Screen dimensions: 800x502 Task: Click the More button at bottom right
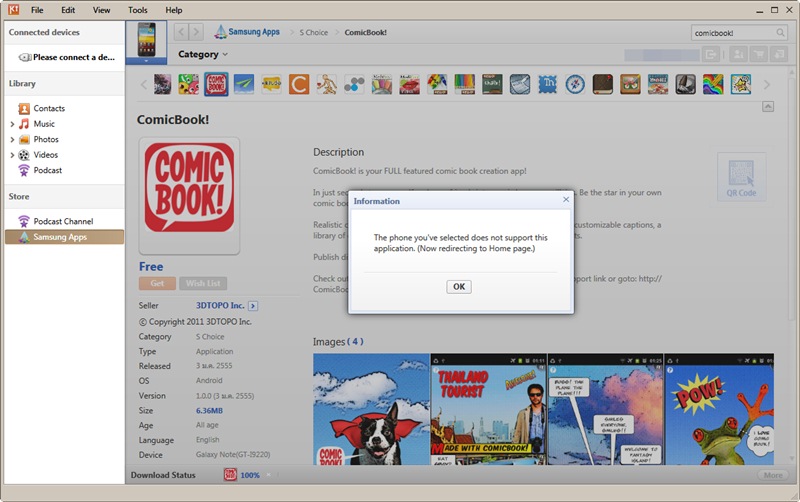(773, 475)
